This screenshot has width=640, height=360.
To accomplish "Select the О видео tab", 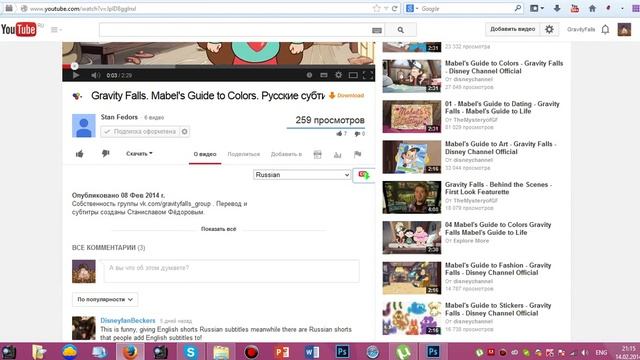I will [205, 154].
